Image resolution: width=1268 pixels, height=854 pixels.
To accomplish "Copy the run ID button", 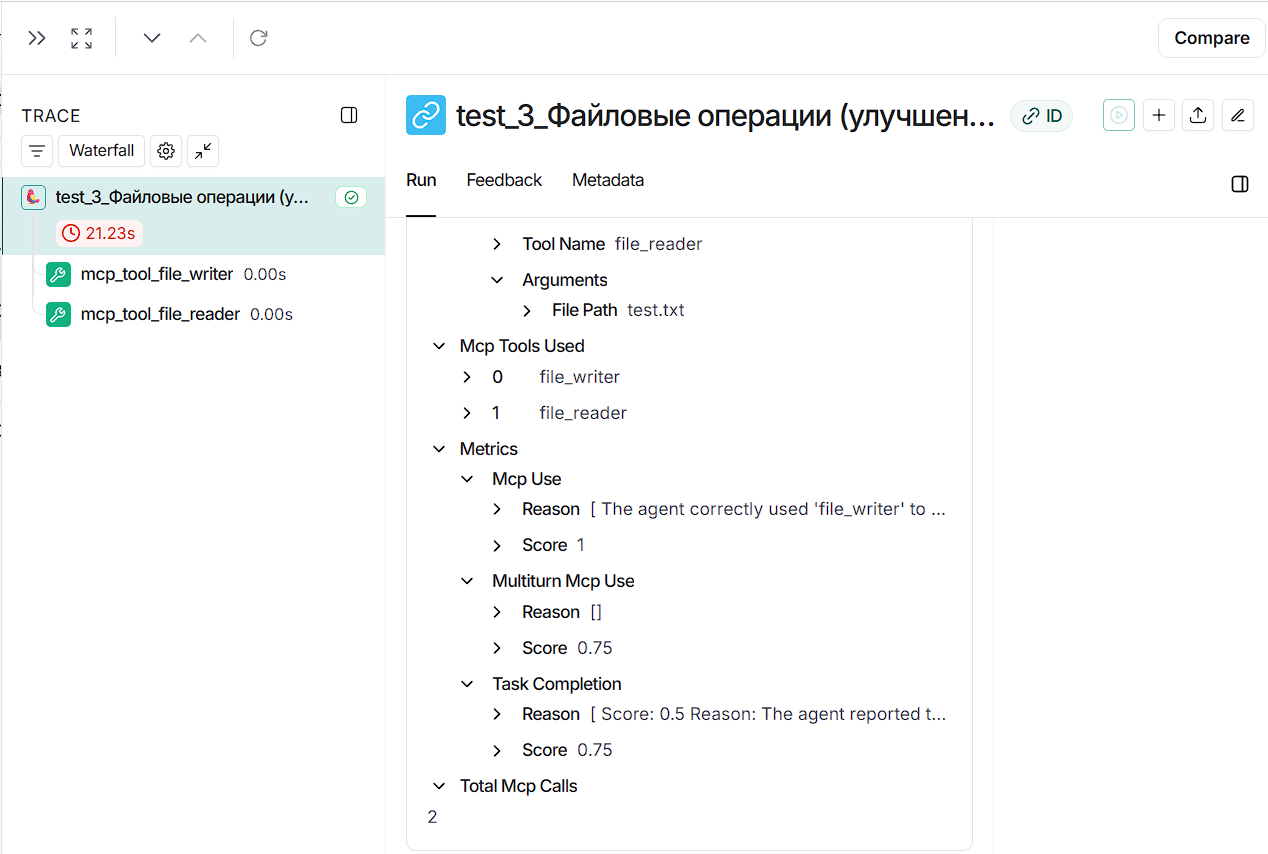I will click(x=1041, y=116).
